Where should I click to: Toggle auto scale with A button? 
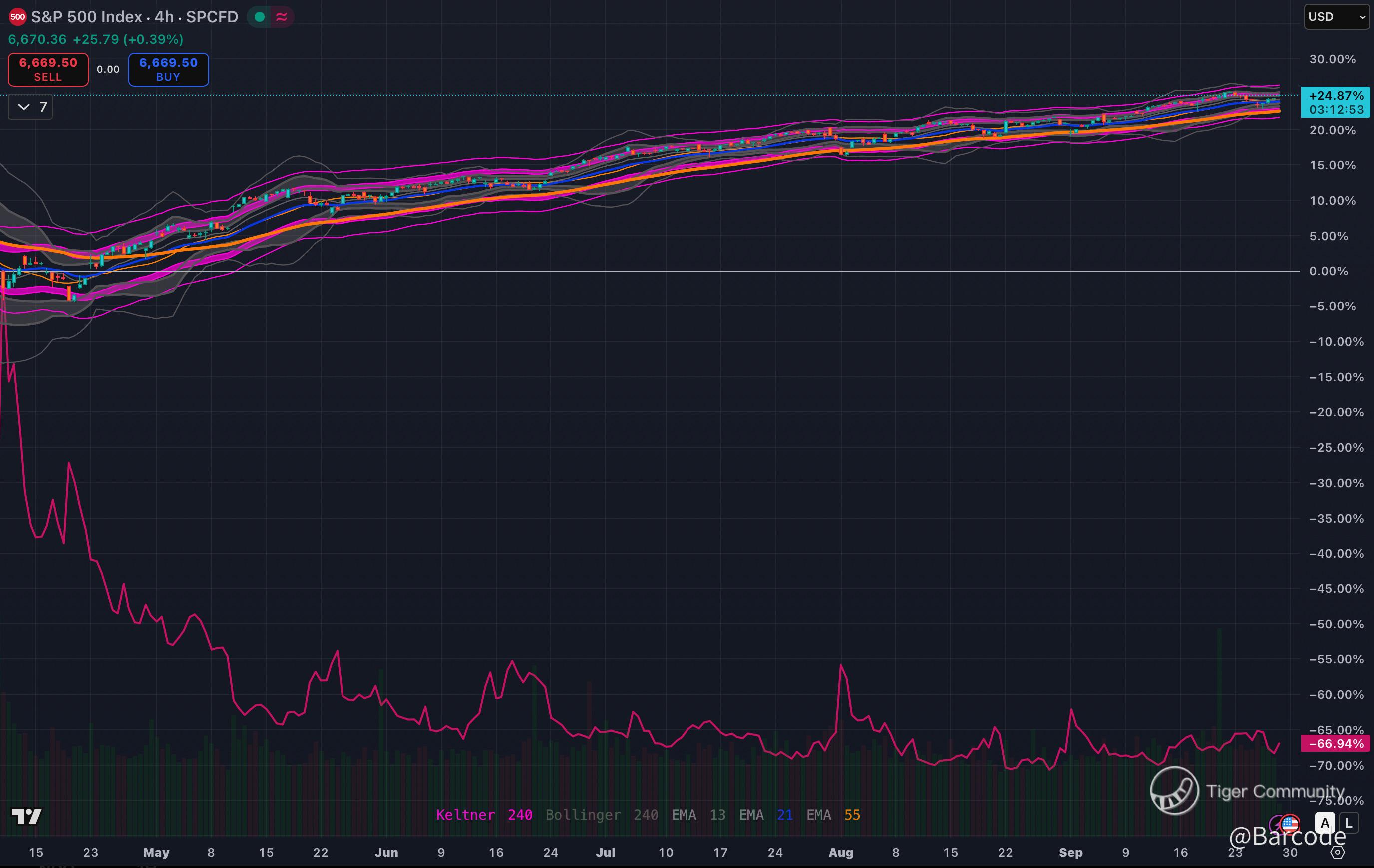[x=1325, y=823]
